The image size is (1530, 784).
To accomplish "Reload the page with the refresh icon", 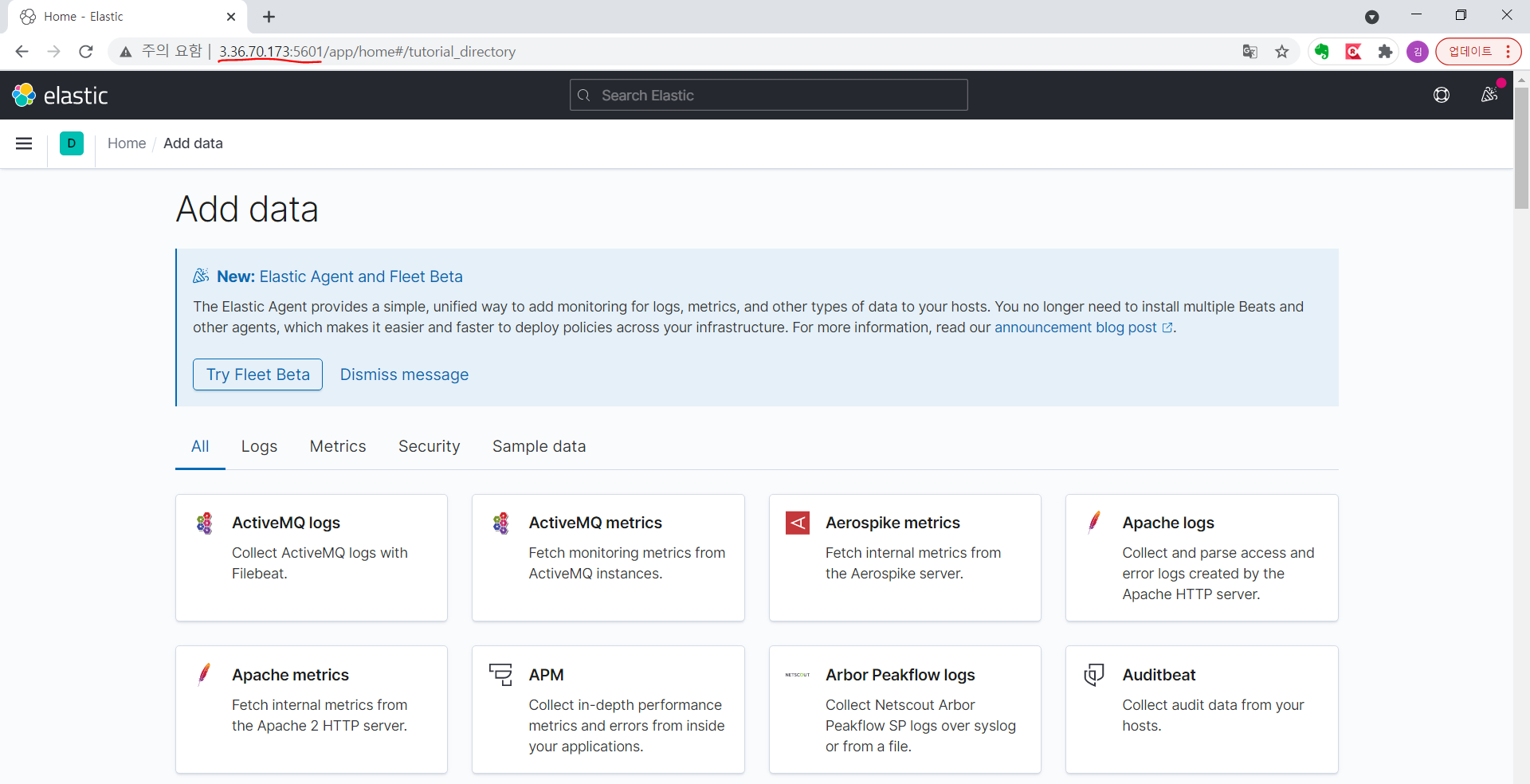I will point(86,52).
